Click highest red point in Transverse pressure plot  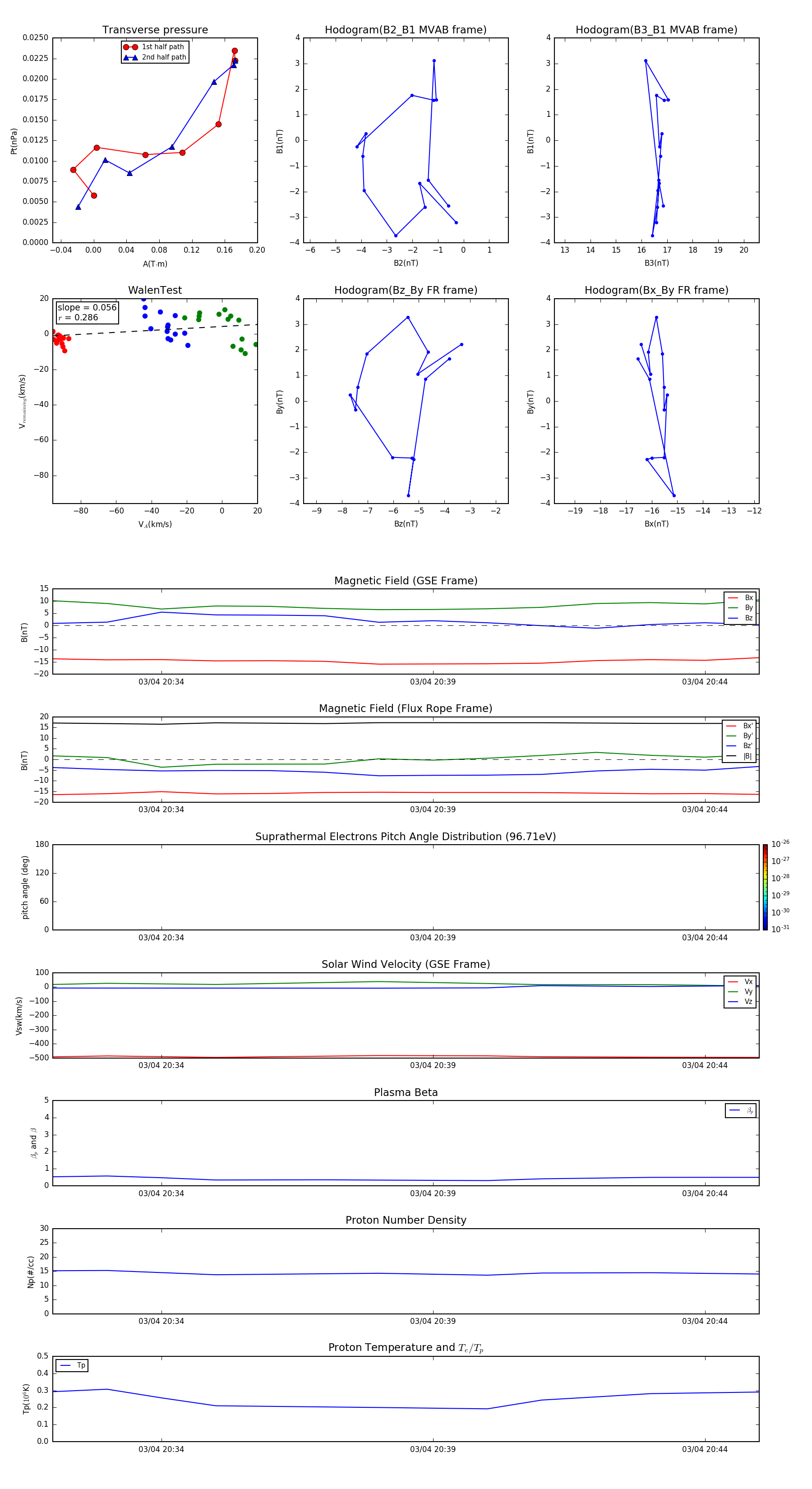point(235,51)
